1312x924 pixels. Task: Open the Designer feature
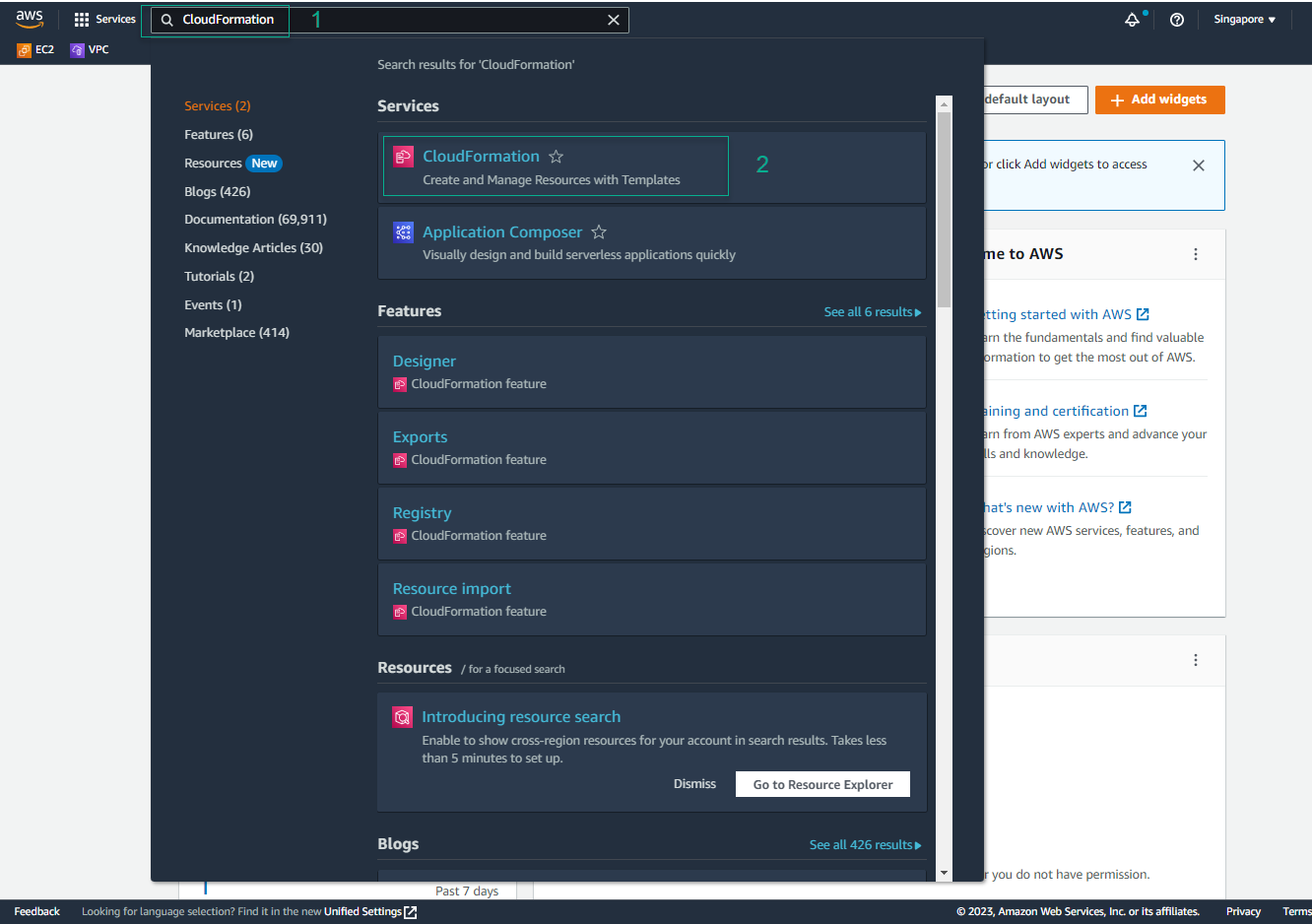tap(425, 362)
